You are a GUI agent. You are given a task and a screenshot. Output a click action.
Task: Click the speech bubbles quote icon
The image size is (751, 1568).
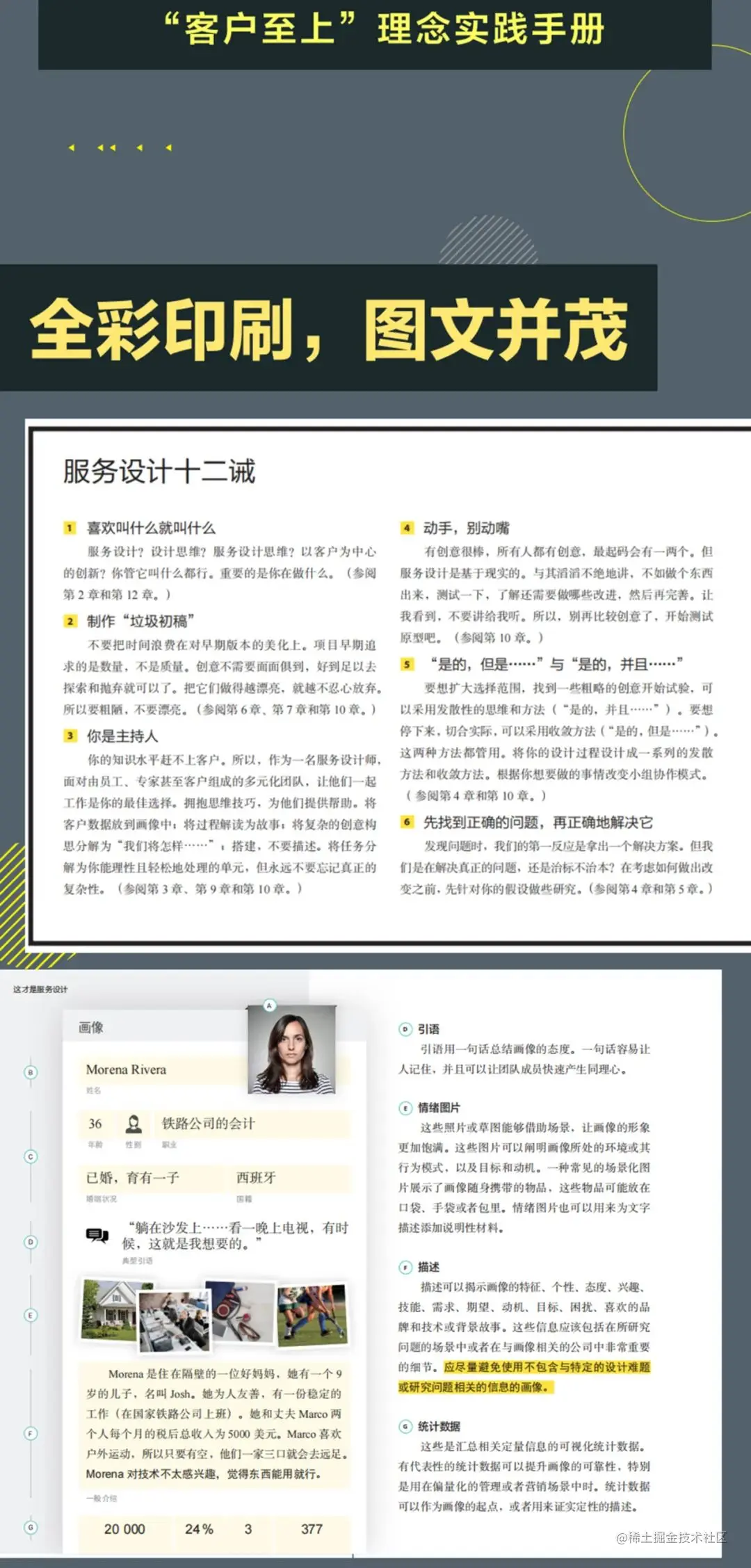pos(97,1236)
